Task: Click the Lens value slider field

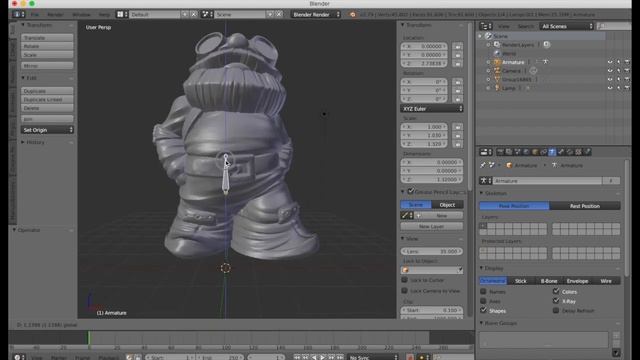Action: (x=432, y=251)
